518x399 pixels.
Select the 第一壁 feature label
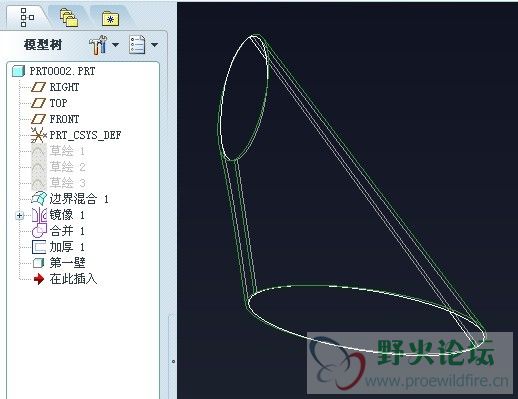pyautogui.click(x=68, y=263)
